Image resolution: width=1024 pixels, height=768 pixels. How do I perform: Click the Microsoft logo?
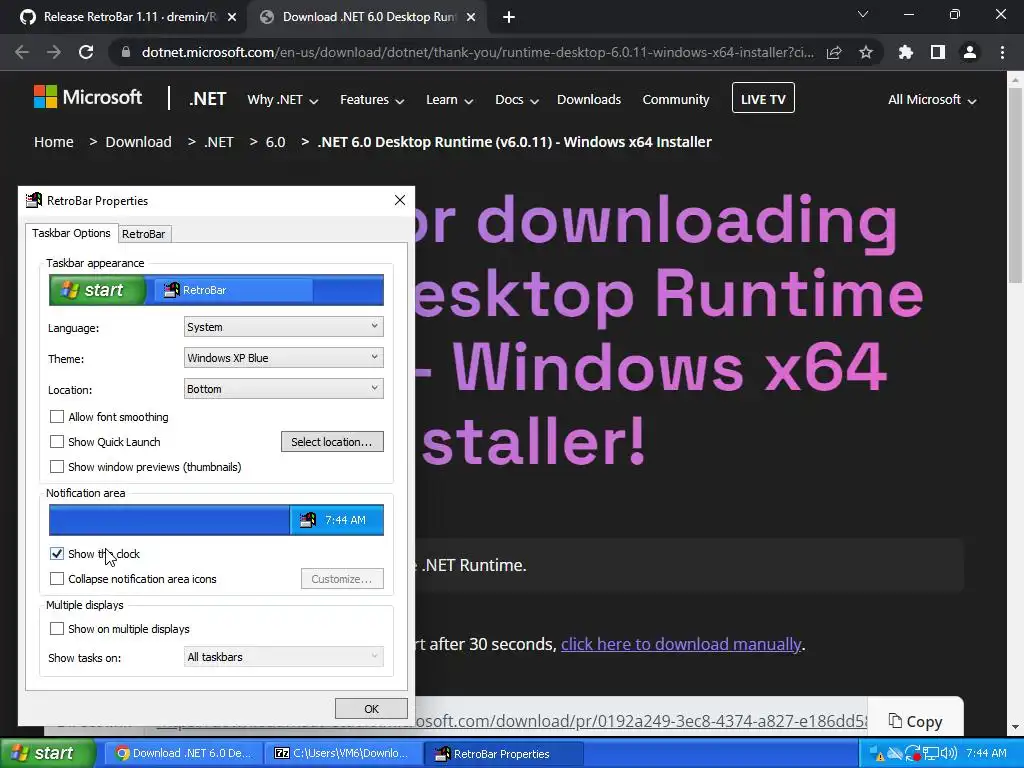click(x=88, y=97)
